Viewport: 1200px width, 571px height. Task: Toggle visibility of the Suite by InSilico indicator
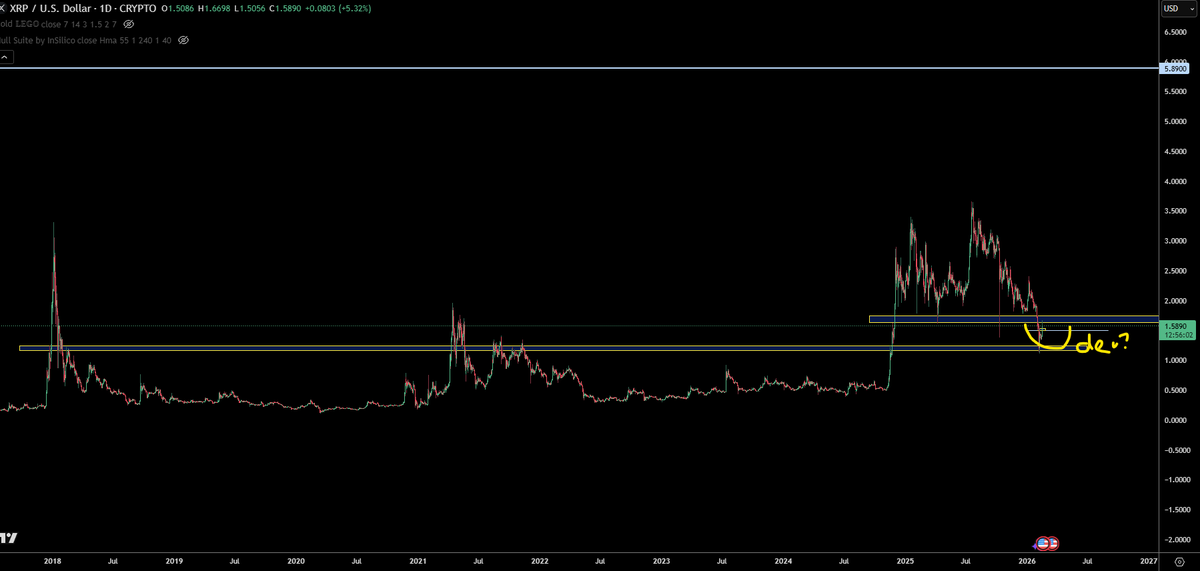point(183,40)
